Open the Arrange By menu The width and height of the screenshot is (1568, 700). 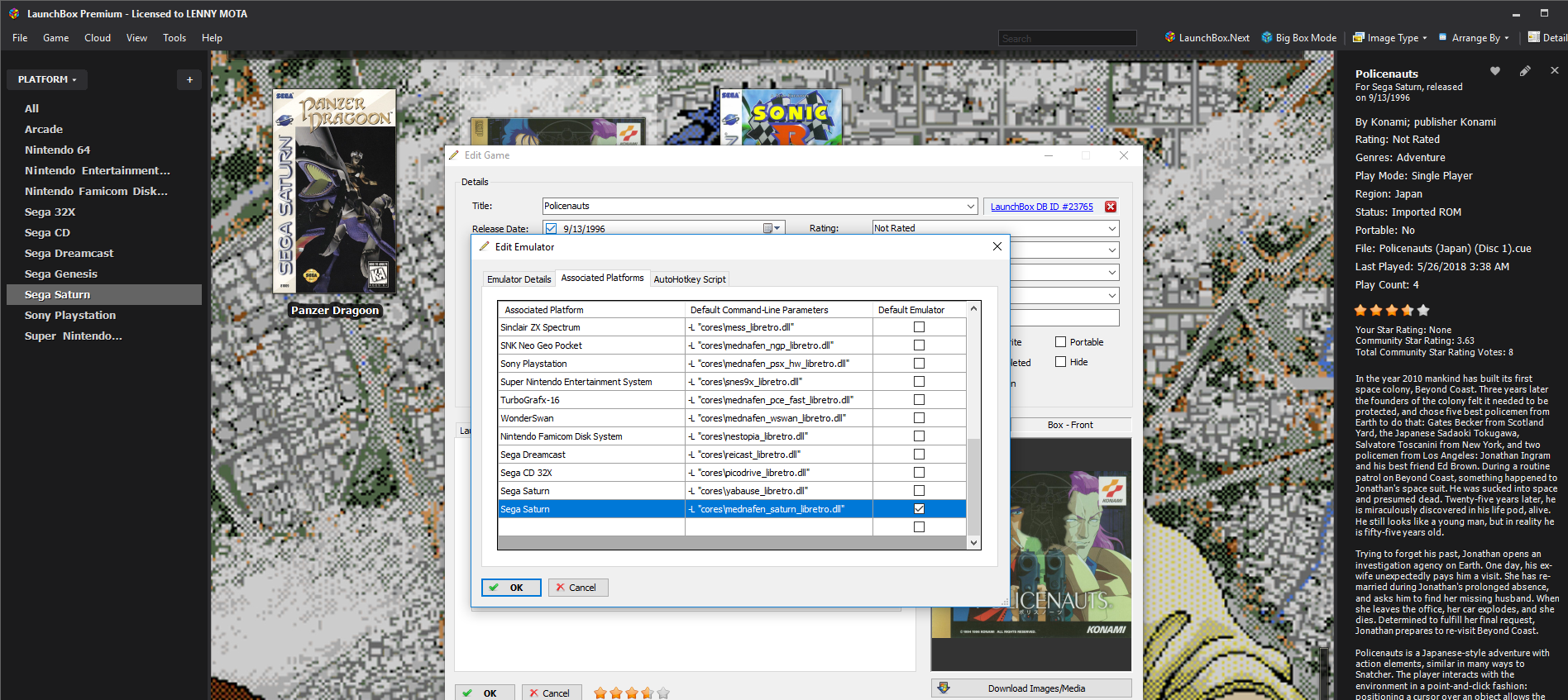tap(1474, 37)
